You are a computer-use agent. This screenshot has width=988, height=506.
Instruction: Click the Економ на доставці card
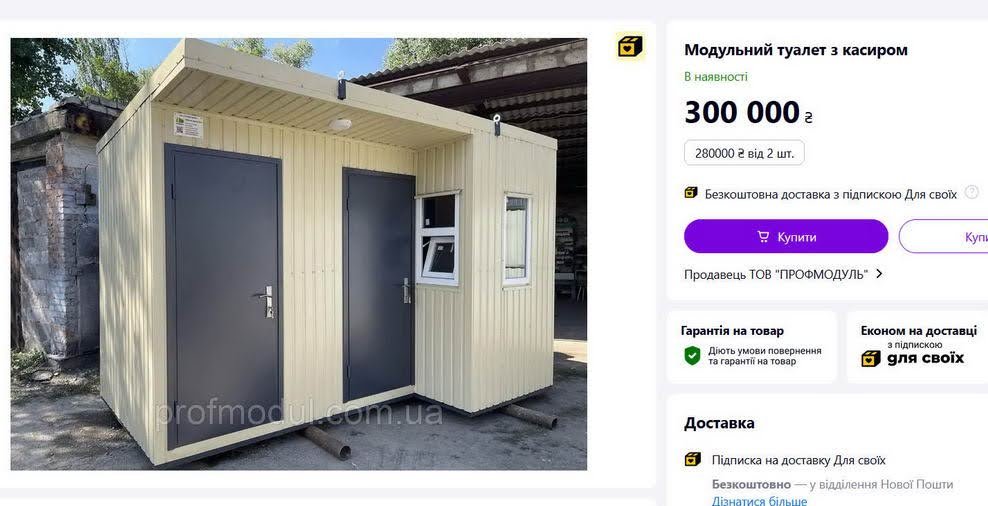[x=917, y=347]
